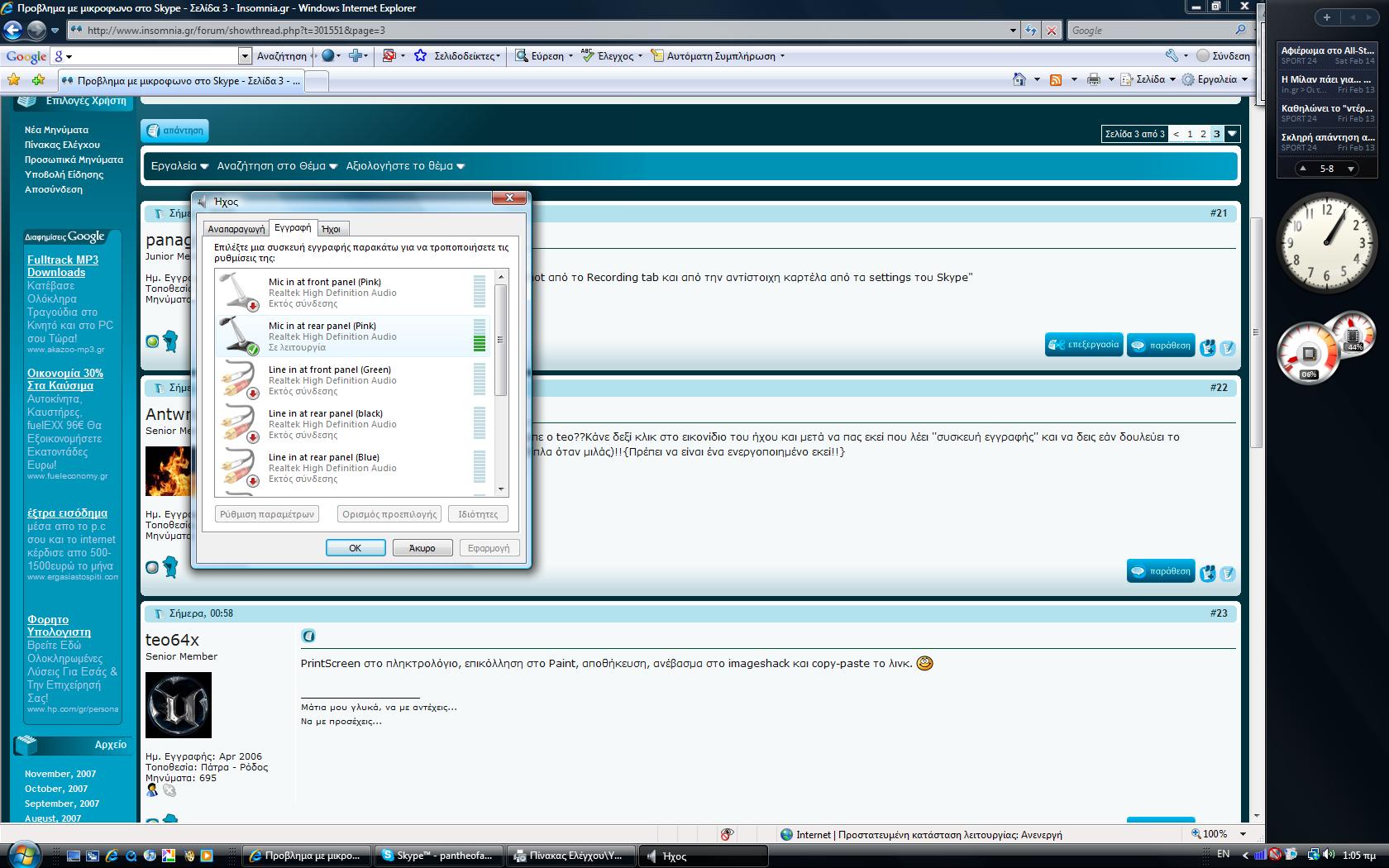Select Line in at front panel (Green) device
The height and width of the screenshot is (868, 1389).
point(354,379)
